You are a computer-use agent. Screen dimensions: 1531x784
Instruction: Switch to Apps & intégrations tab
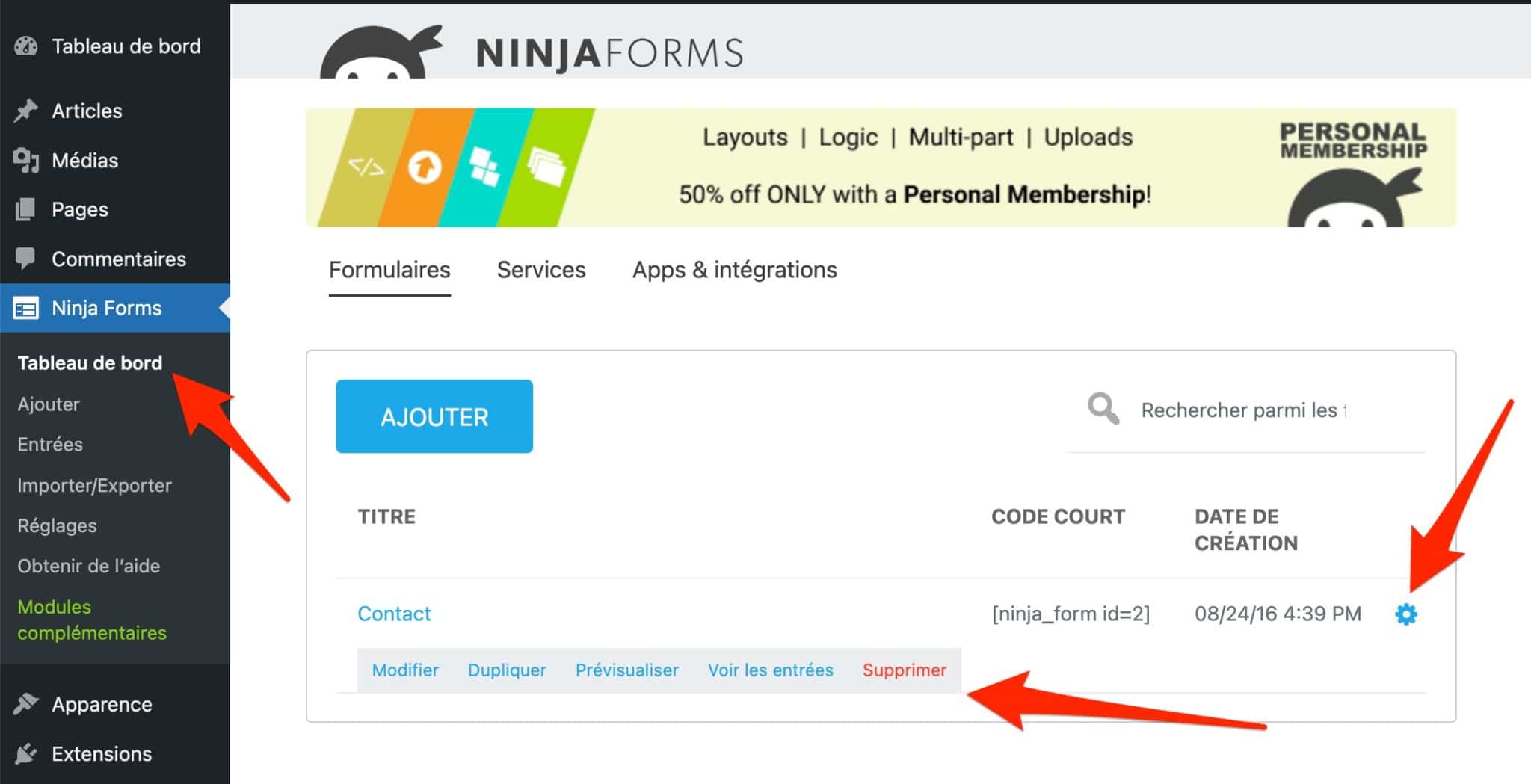pyautogui.click(x=735, y=270)
